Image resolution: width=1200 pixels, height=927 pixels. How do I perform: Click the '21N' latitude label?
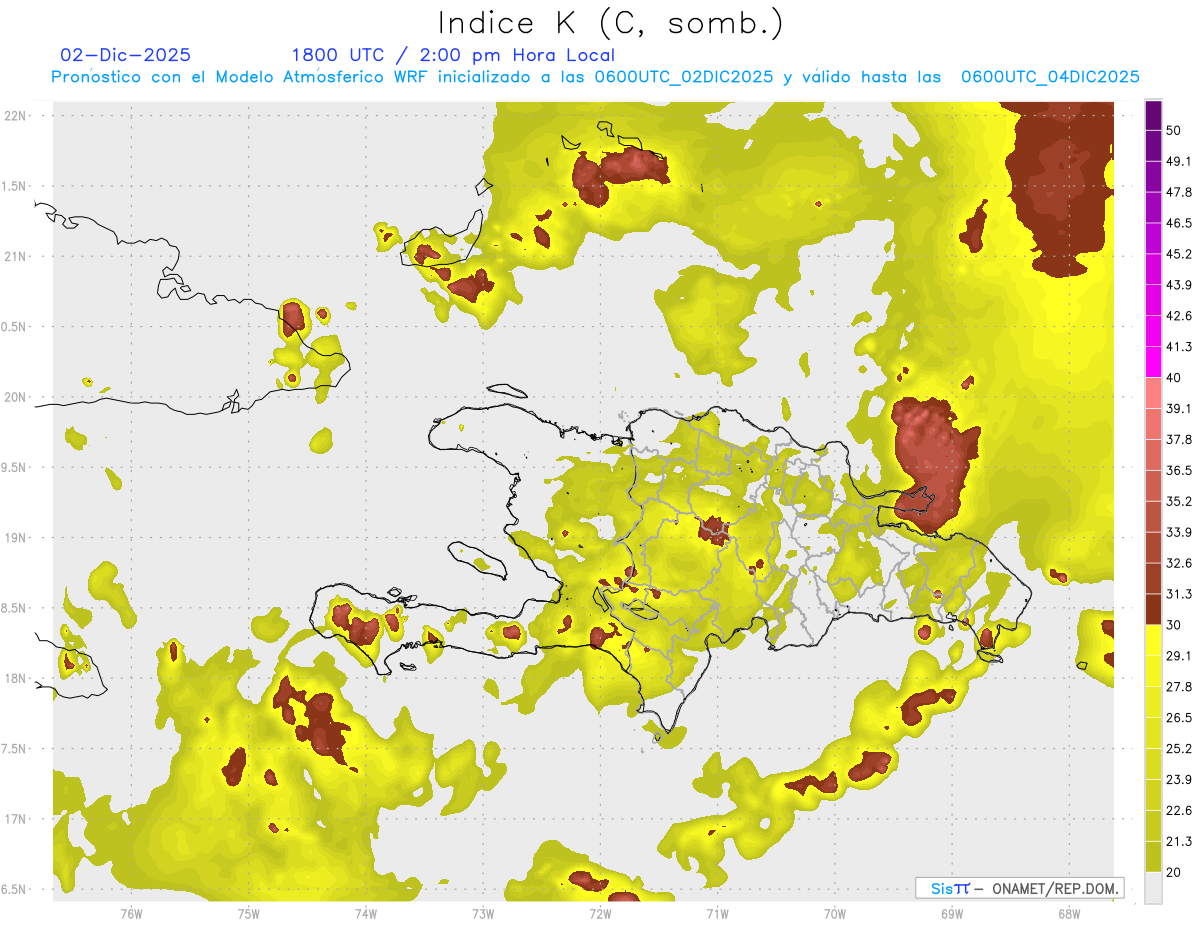coord(15,256)
